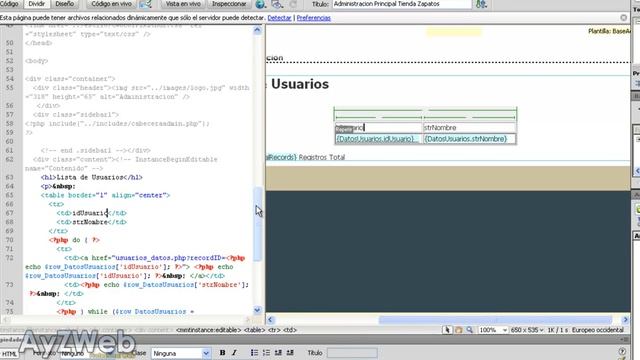
Task: Toggle bold formatting
Action: [222, 353]
